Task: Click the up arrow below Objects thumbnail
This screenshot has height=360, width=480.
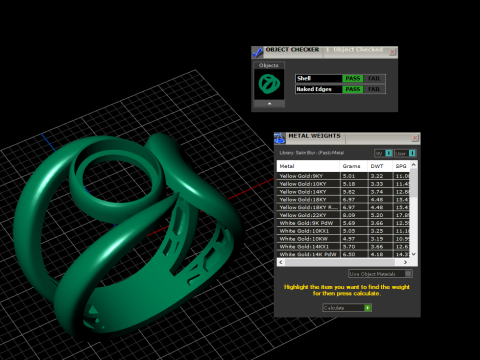Action: (x=269, y=104)
